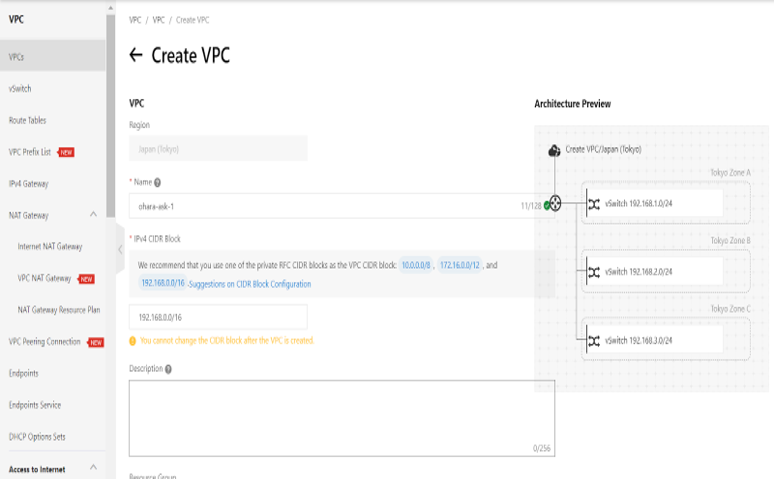
Task: Collapse the Access to Internet section
Action: [x=93, y=467]
